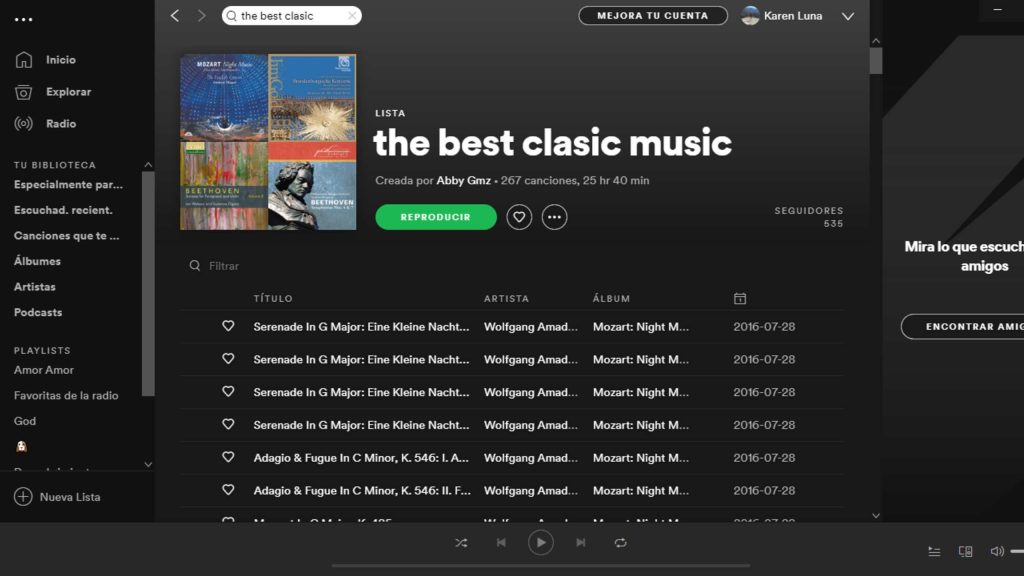
Task: Open the connect devices icon
Action: 965,552
